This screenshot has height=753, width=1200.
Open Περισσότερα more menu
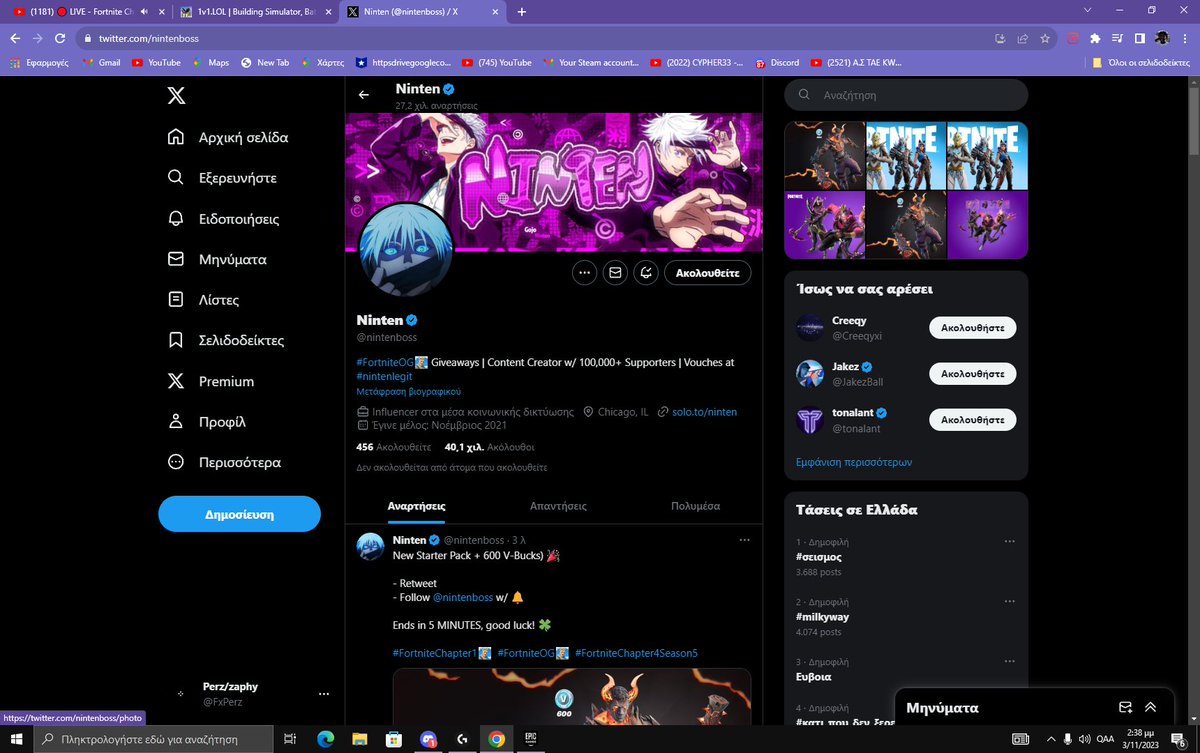point(224,462)
